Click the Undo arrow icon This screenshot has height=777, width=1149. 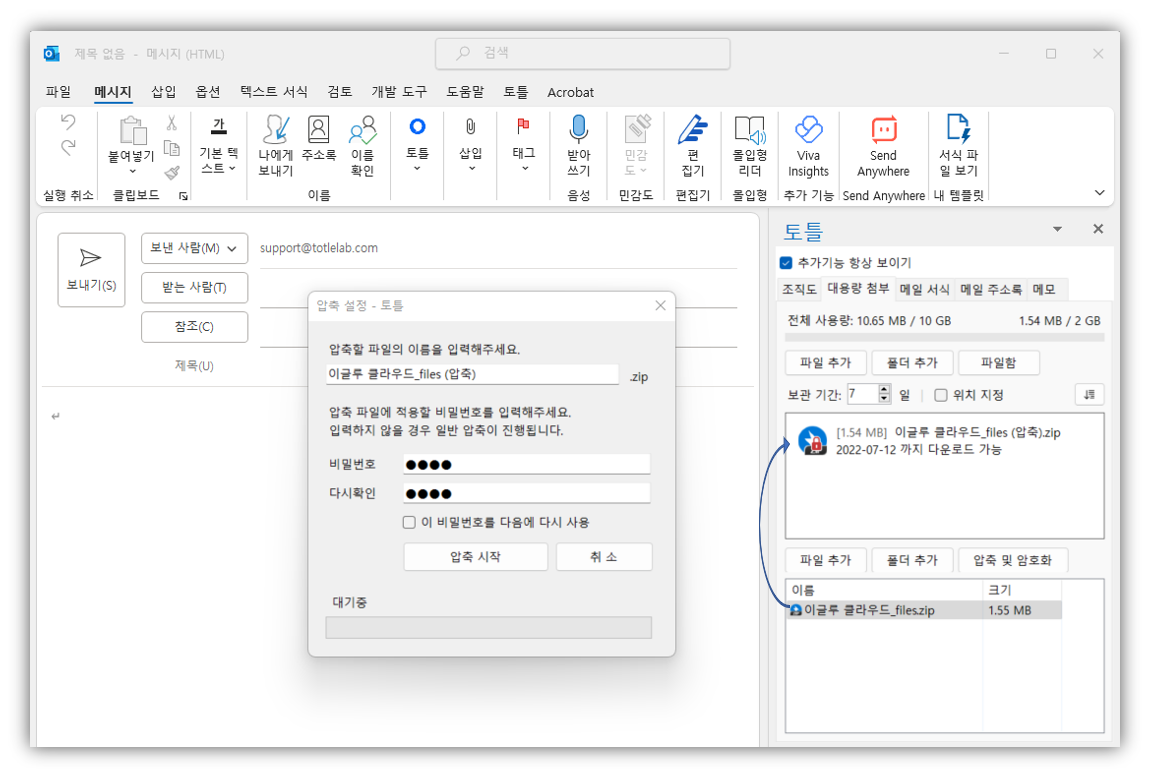[68, 122]
